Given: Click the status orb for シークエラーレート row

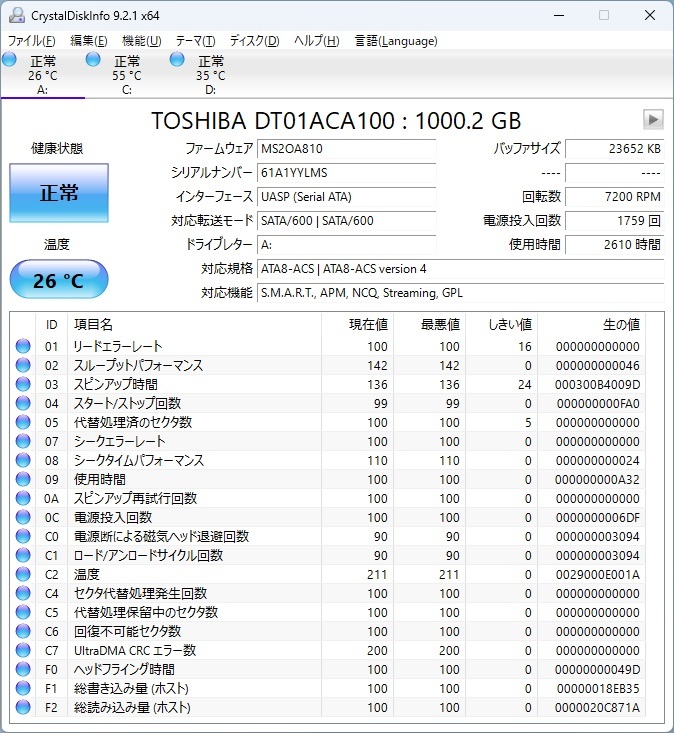Looking at the screenshot, I should pyautogui.click(x=23, y=441).
